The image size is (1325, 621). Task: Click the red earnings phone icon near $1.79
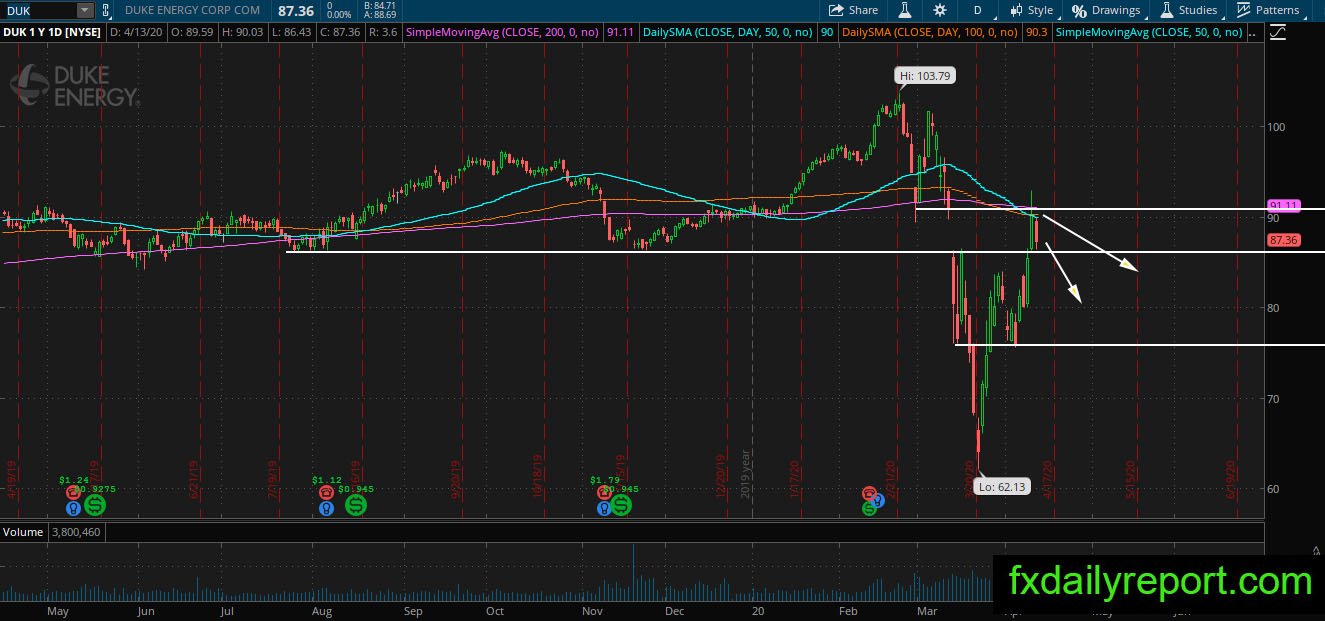[x=604, y=493]
